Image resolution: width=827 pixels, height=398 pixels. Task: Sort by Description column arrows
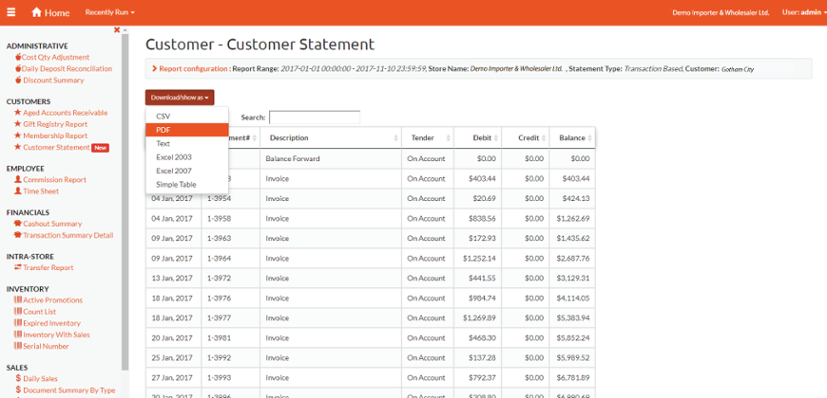coord(396,138)
